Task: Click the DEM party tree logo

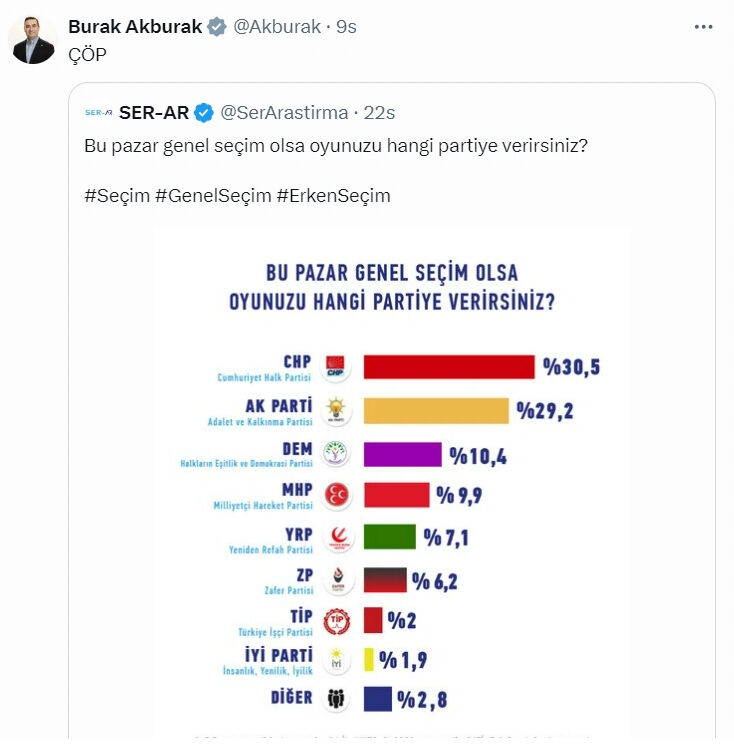Action: 338,454
